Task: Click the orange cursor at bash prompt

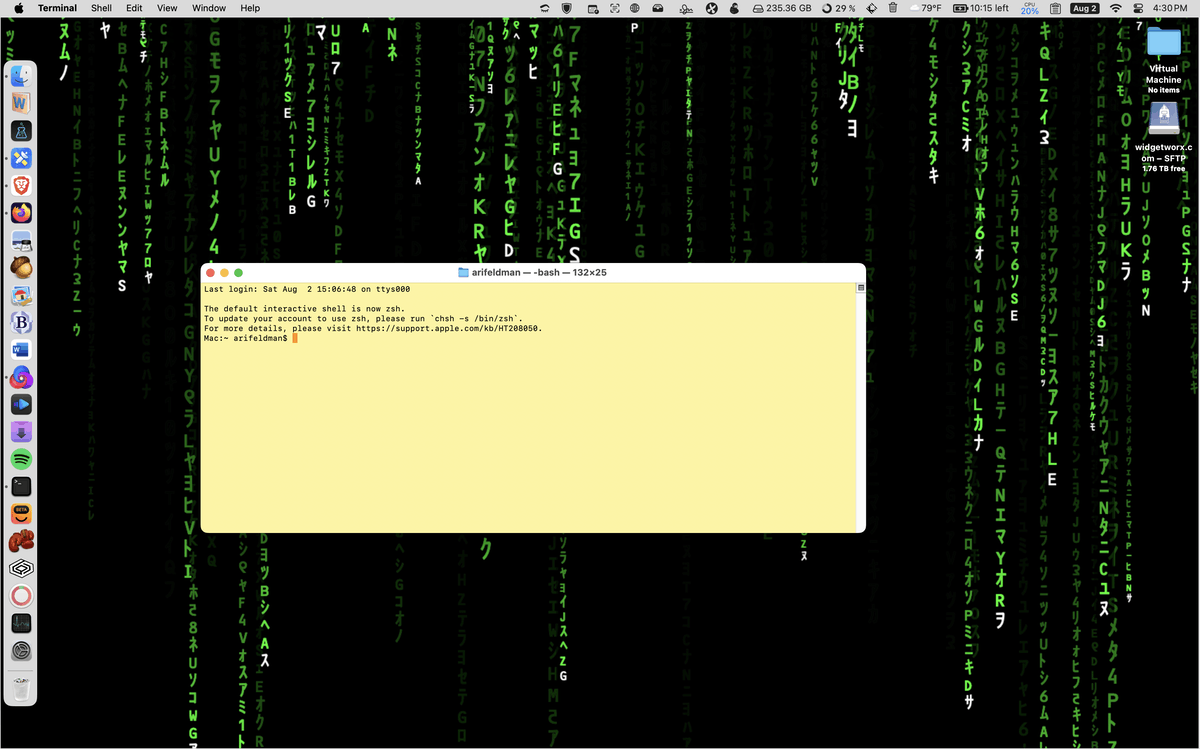Action: click(295, 338)
